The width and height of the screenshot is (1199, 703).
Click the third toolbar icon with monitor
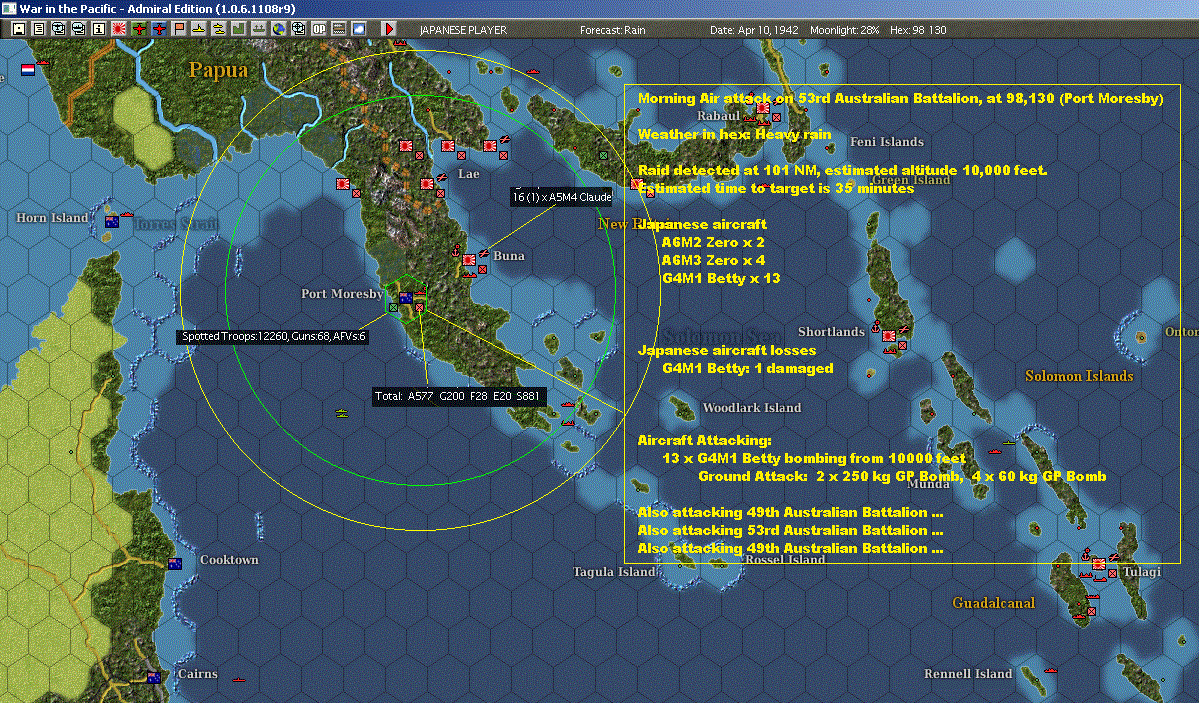coord(59,29)
